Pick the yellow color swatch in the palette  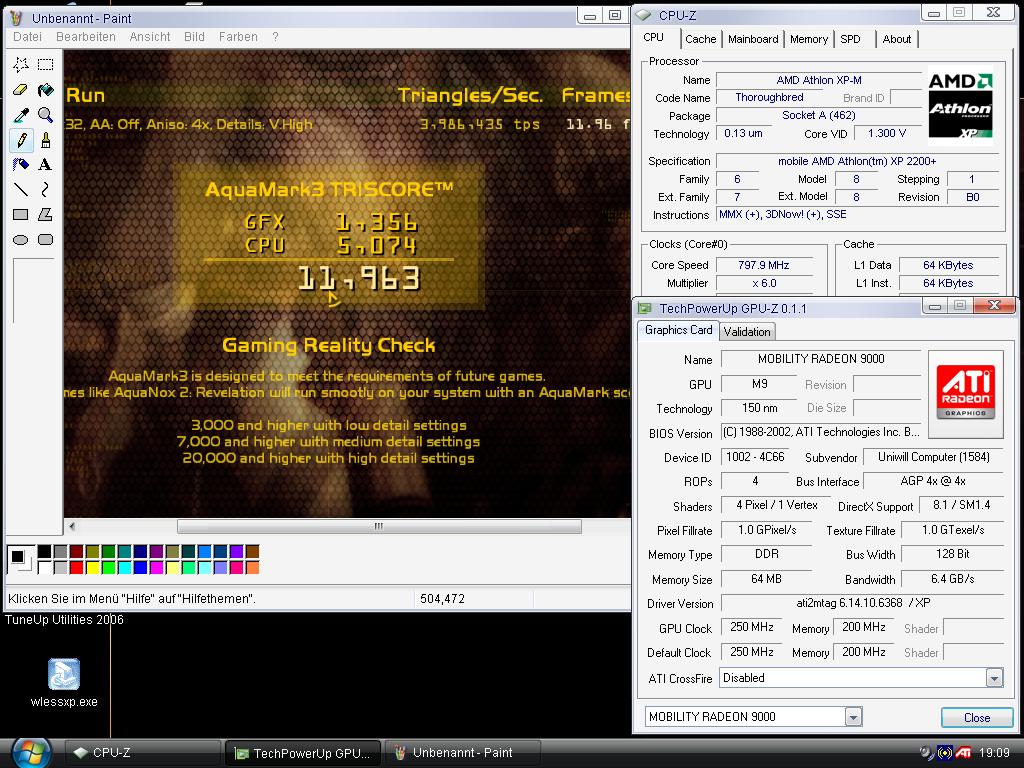[x=93, y=568]
